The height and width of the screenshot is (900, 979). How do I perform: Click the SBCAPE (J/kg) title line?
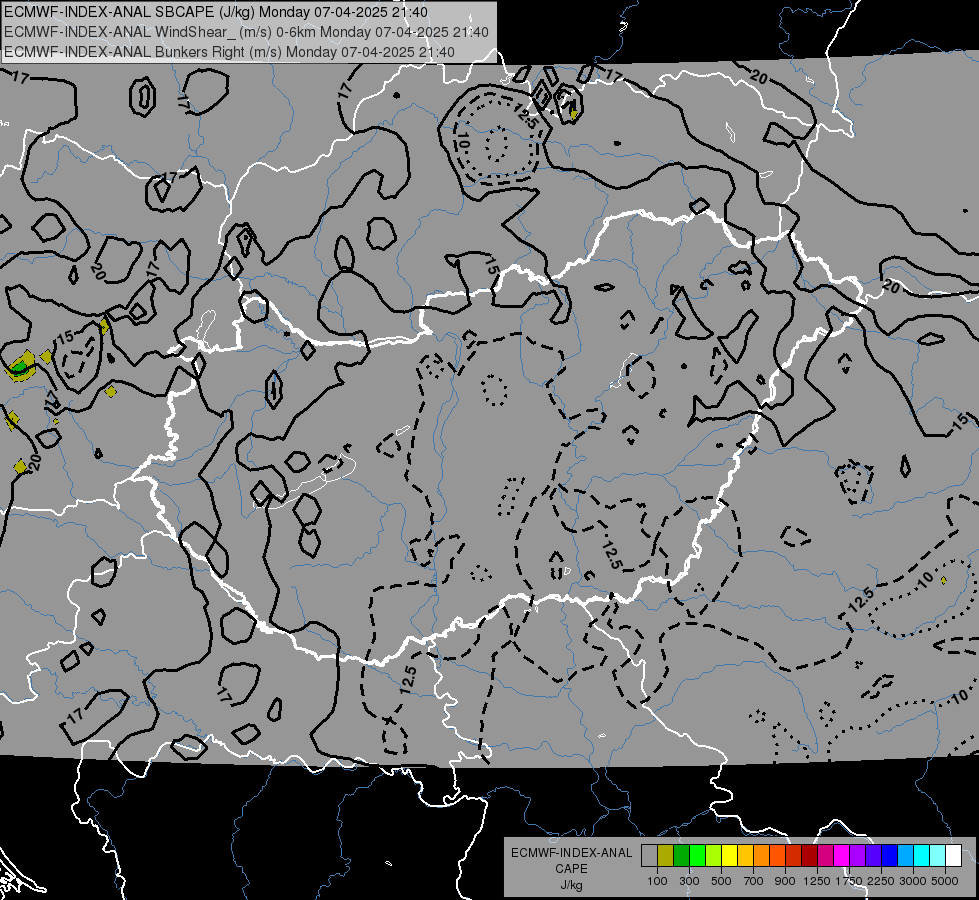pyautogui.click(x=216, y=12)
